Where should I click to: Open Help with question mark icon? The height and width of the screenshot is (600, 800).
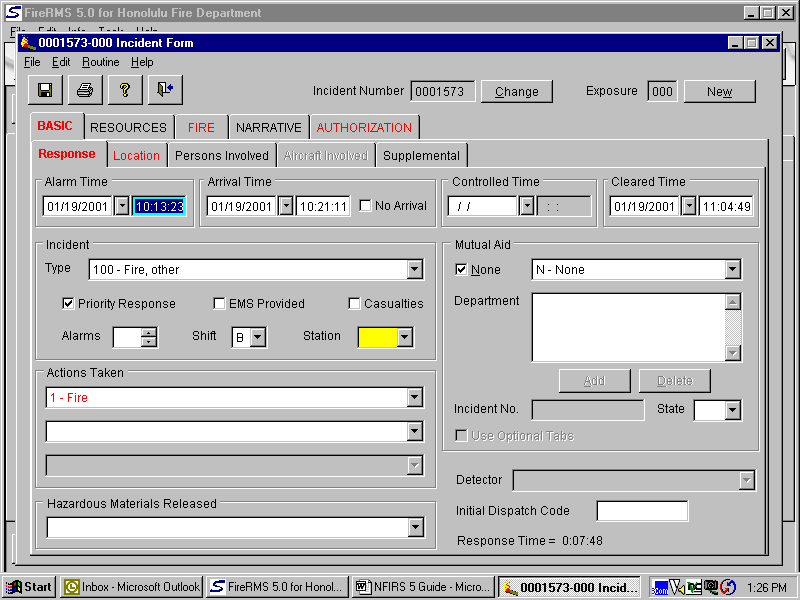tap(125, 90)
